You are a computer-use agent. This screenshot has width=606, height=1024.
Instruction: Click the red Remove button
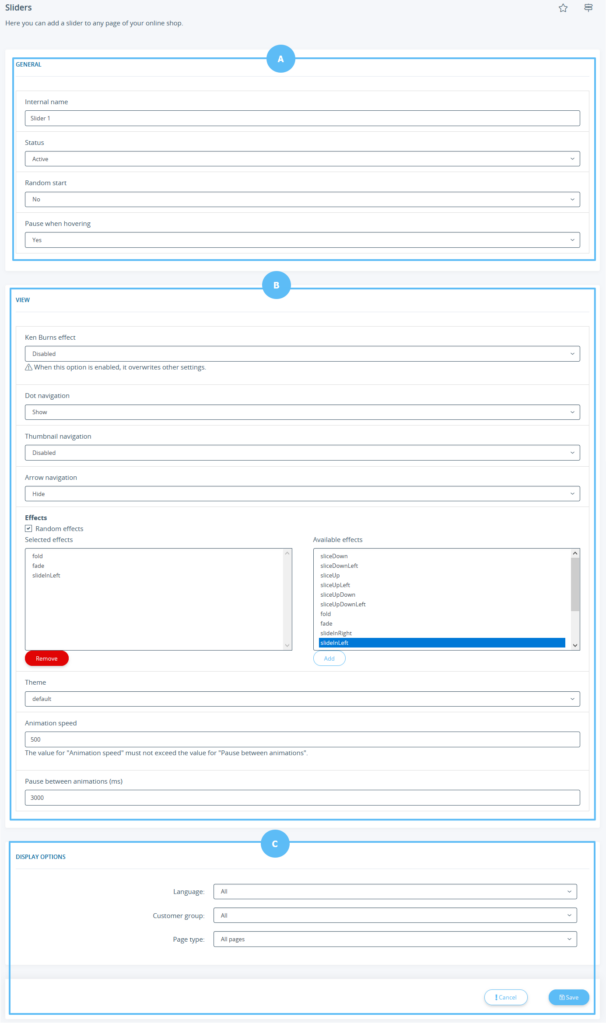(x=47, y=659)
